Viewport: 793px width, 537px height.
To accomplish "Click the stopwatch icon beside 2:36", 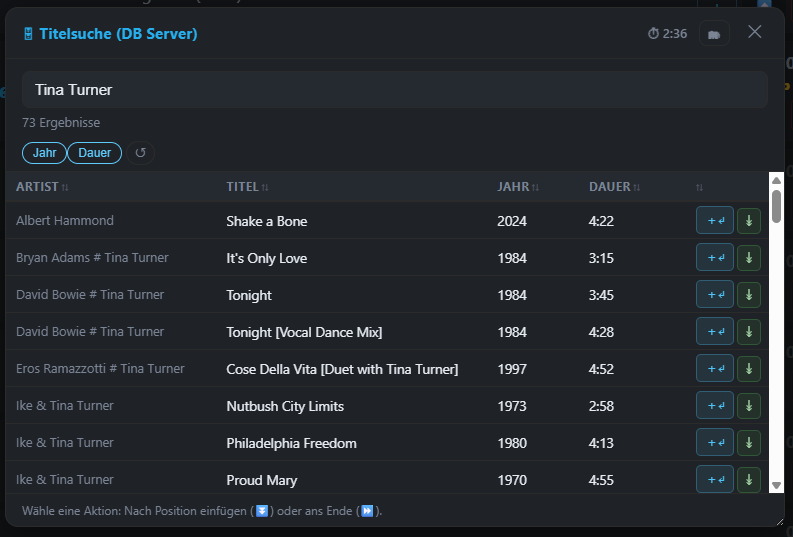I will click(x=653, y=33).
